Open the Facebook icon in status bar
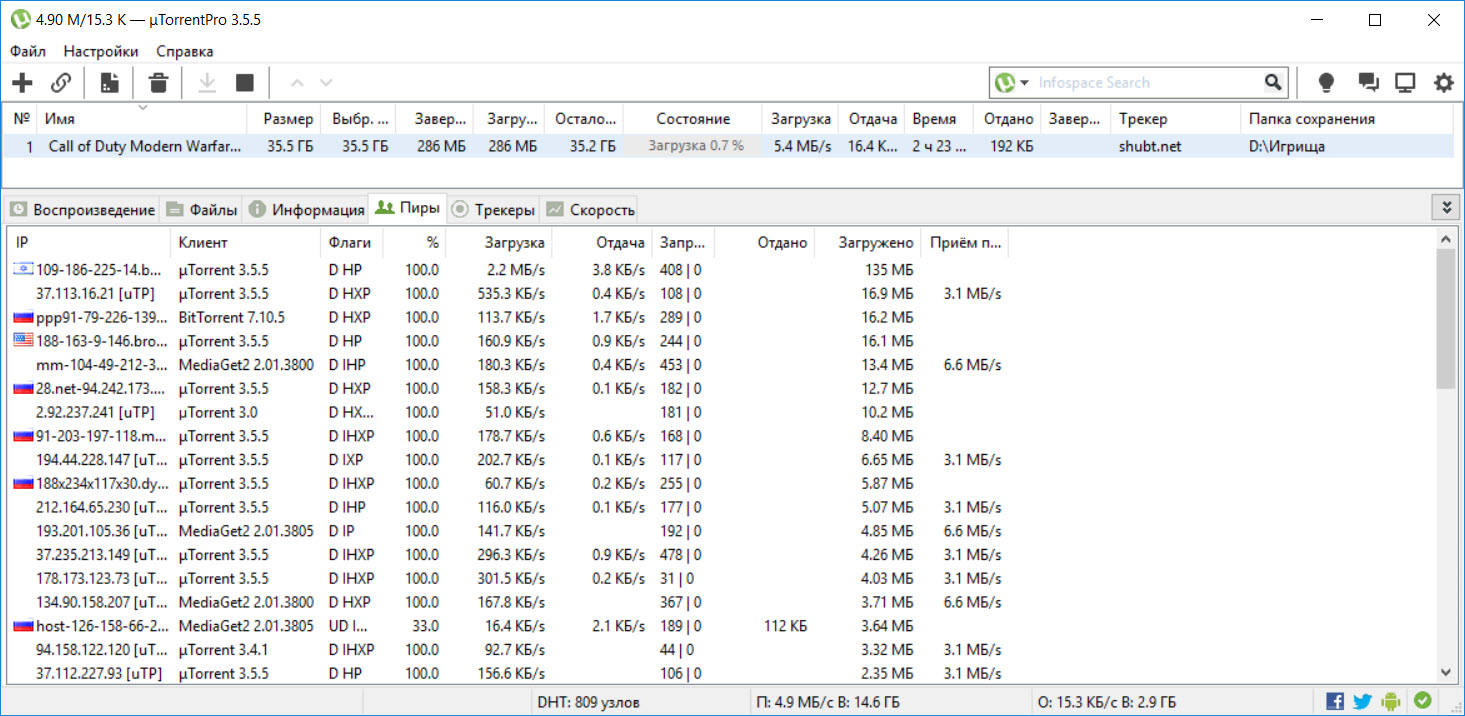This screenshot has height=716, width=1465. pyautogui.click(x=1335, y=701)
